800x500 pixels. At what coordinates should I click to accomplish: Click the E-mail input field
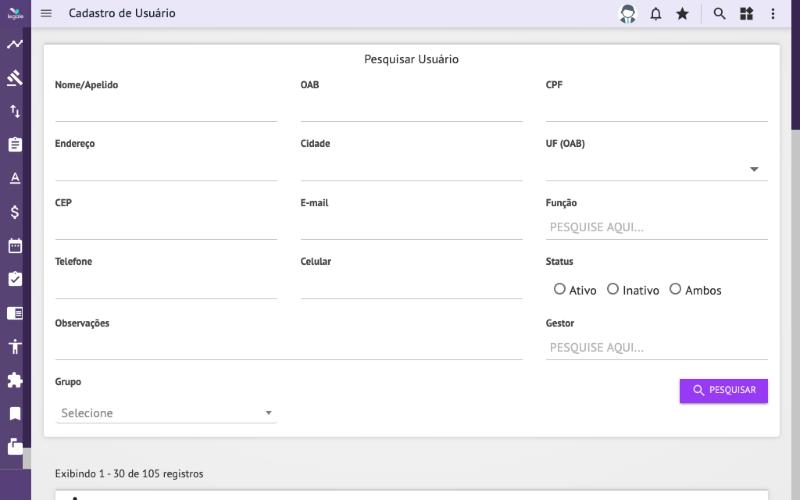coord(411,228)
